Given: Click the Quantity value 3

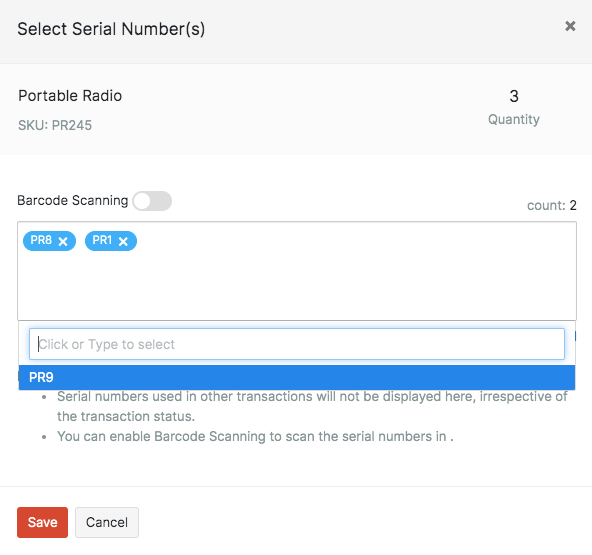Looking at the screenshot, I should tap(514, 96).
